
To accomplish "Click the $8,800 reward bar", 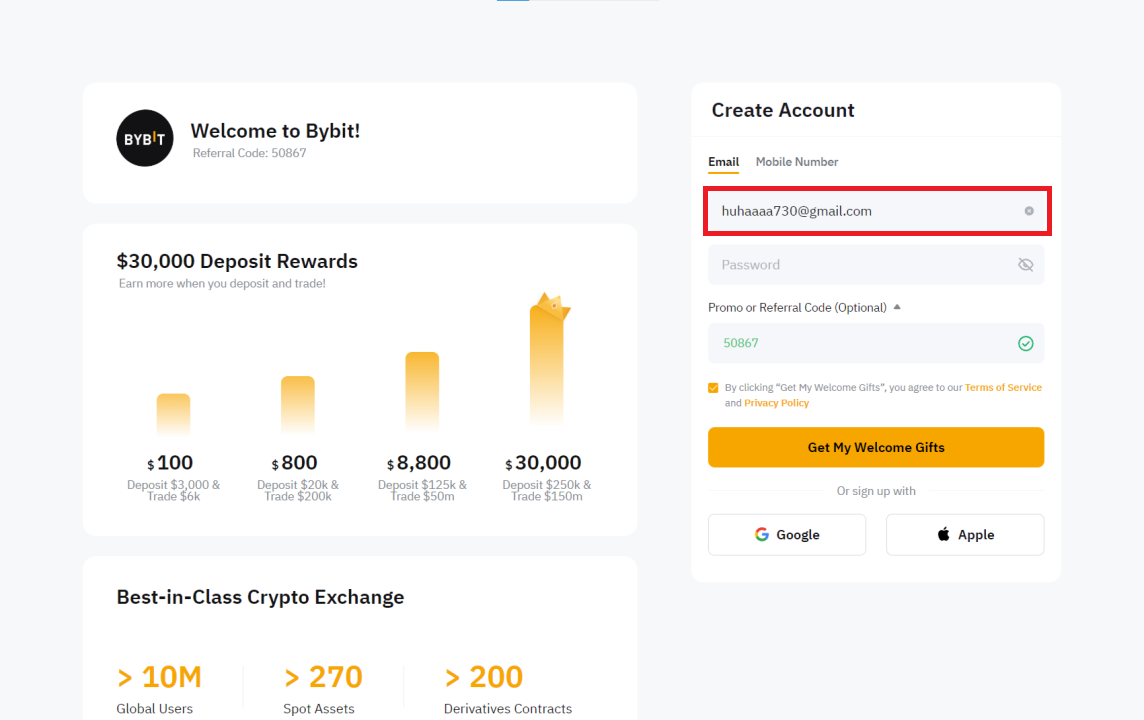I will click(422, 392).
